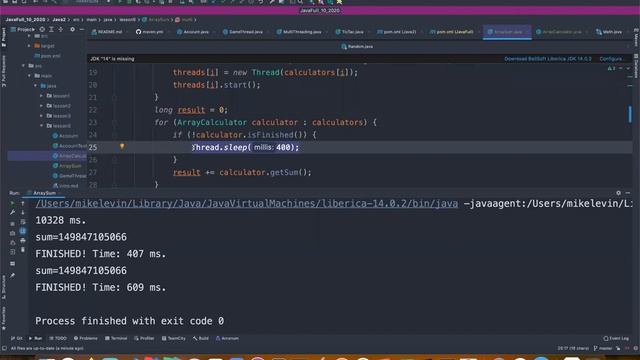The image size is (640, 360).
Task: Click the master git branch widget
Action: pyautogui.click(x=603, y=348)
